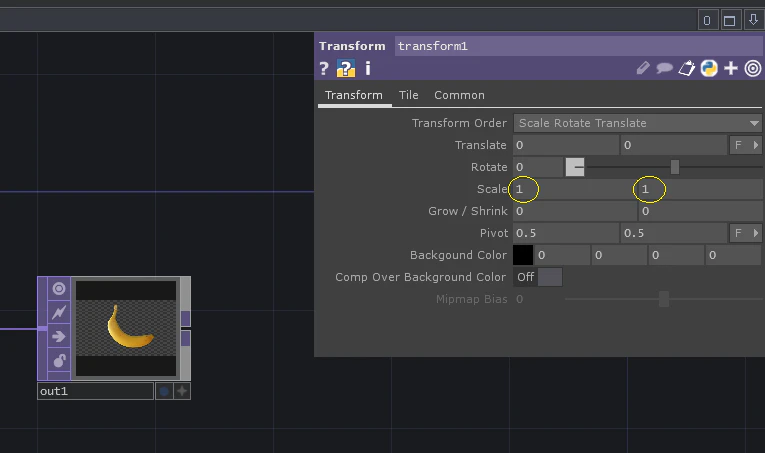Click the Translate parameter label

pyautogui.click(x=481, y=145)
